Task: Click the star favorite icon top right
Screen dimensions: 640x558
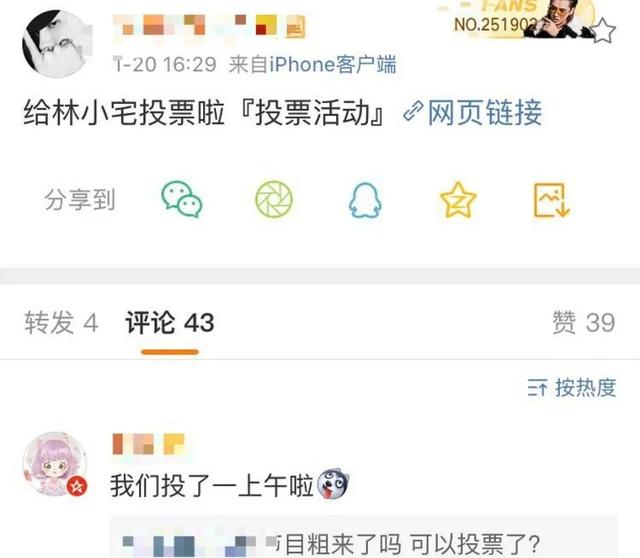Action: pyautogui.click(x=603, y=31)
